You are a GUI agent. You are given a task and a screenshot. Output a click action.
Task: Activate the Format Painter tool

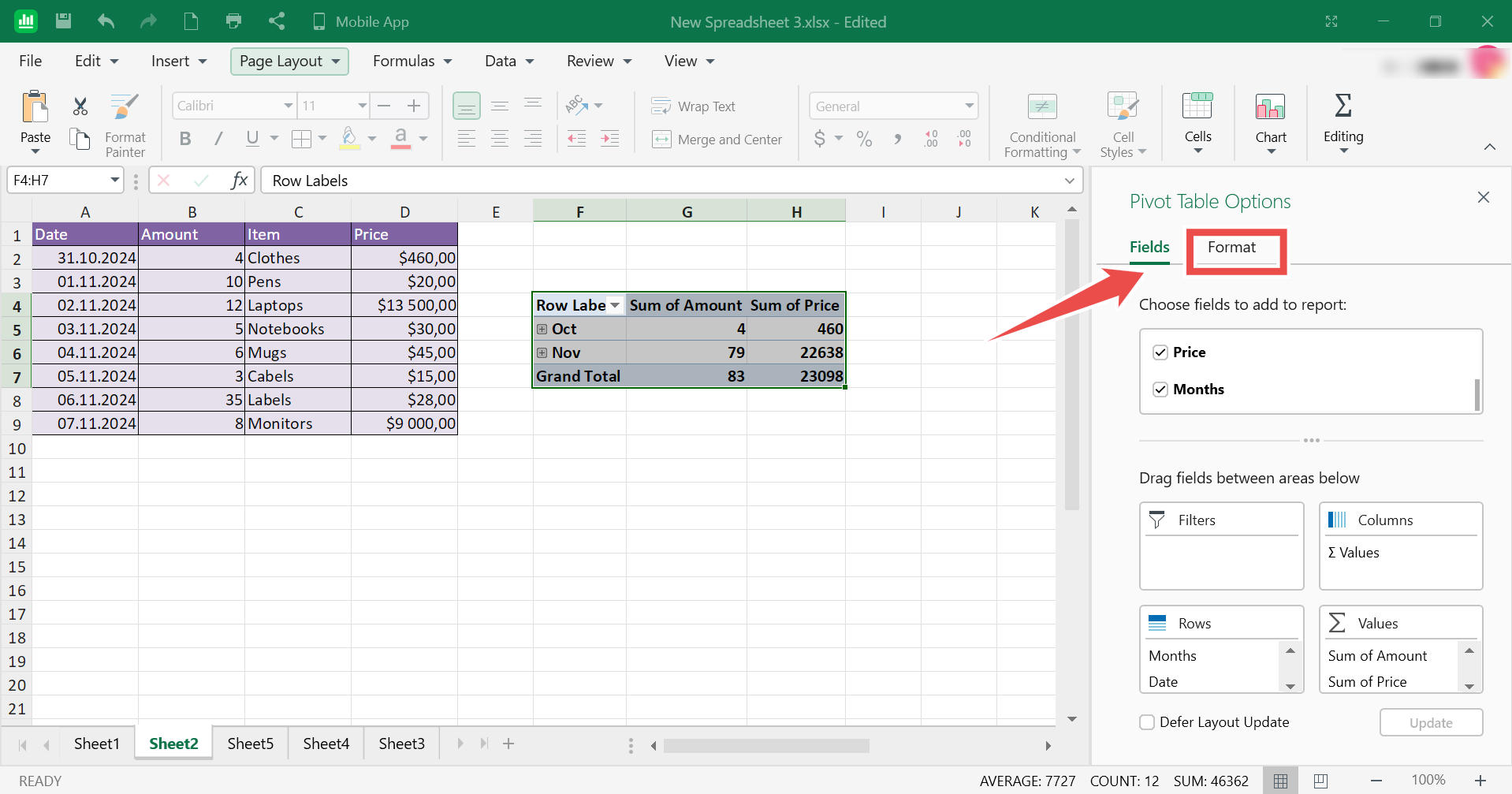[125, 125]
